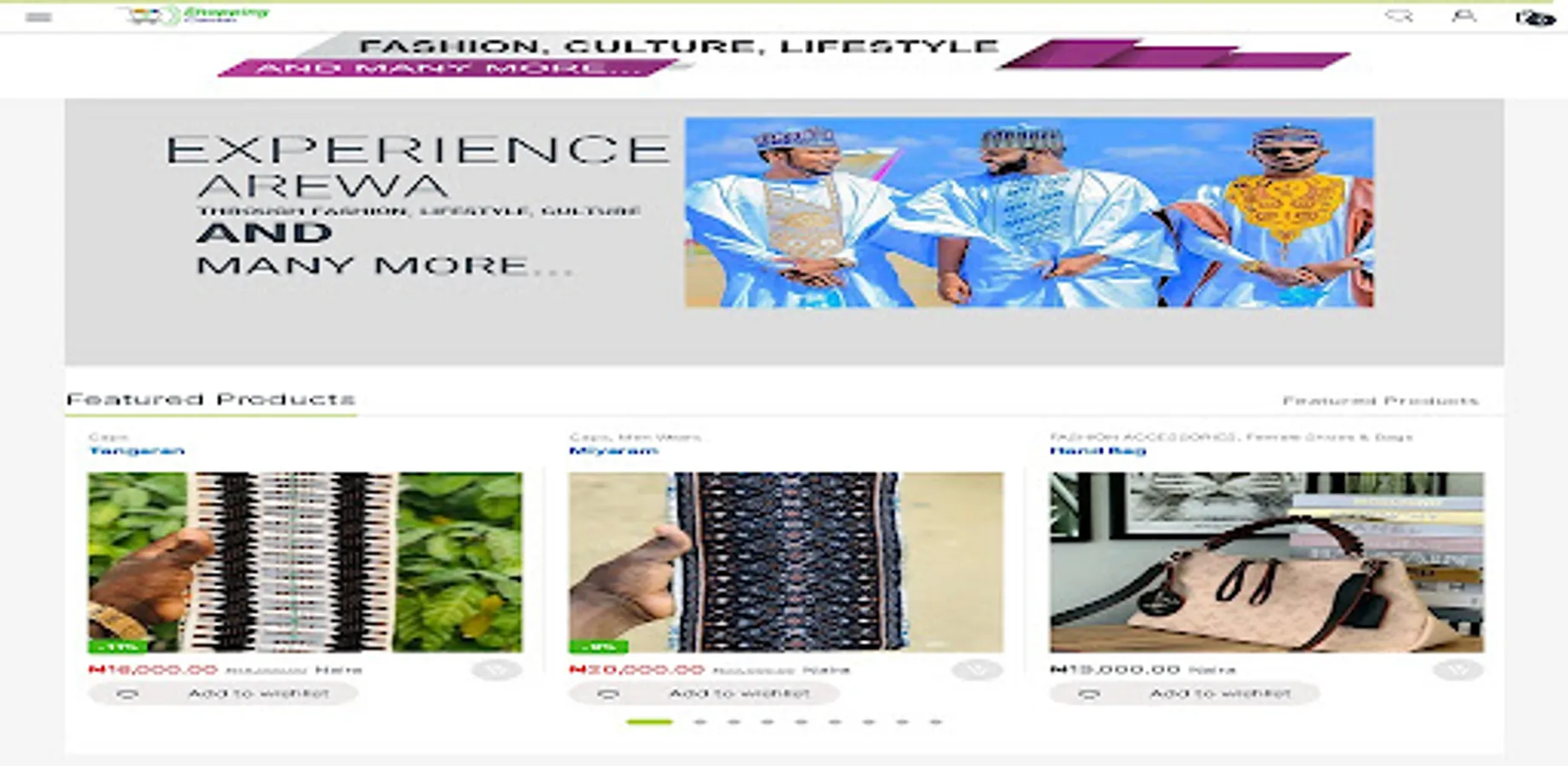Open the Tangaran product title link
This screenshot has height=766, width=1568.
click(136, 450)
